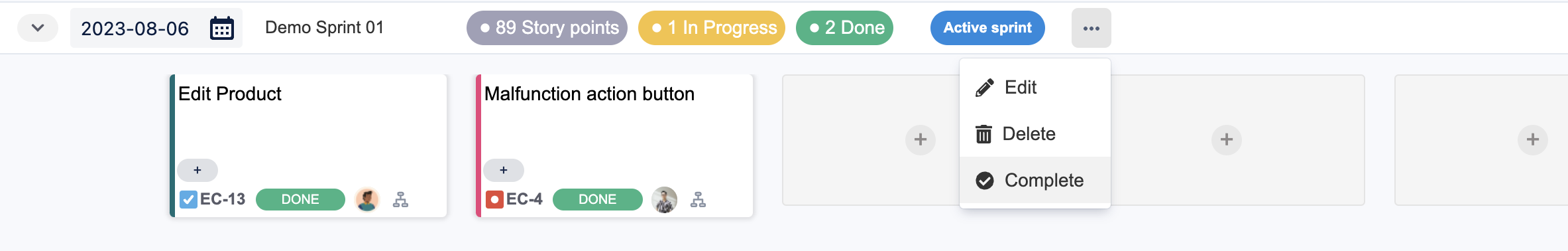This screenshot has height=251, width=1568.
Task: Add label via plus on Malfunction card
Action: click(x=504, y=170)
